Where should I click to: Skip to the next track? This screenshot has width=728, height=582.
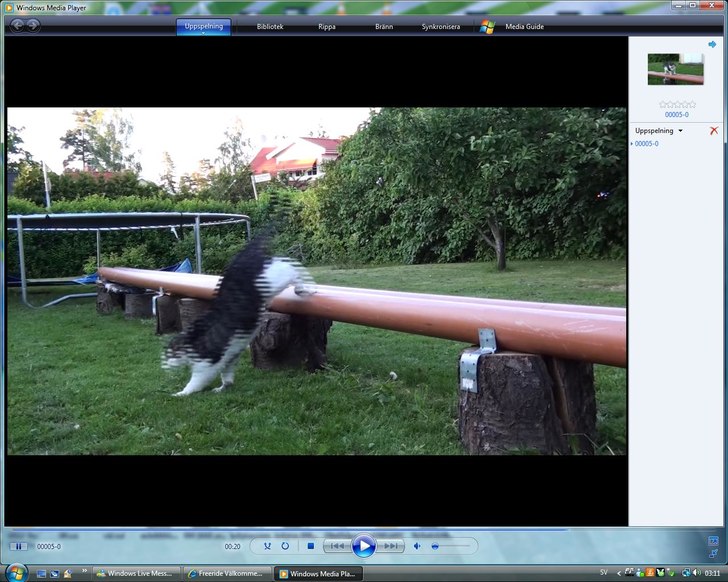391,546
